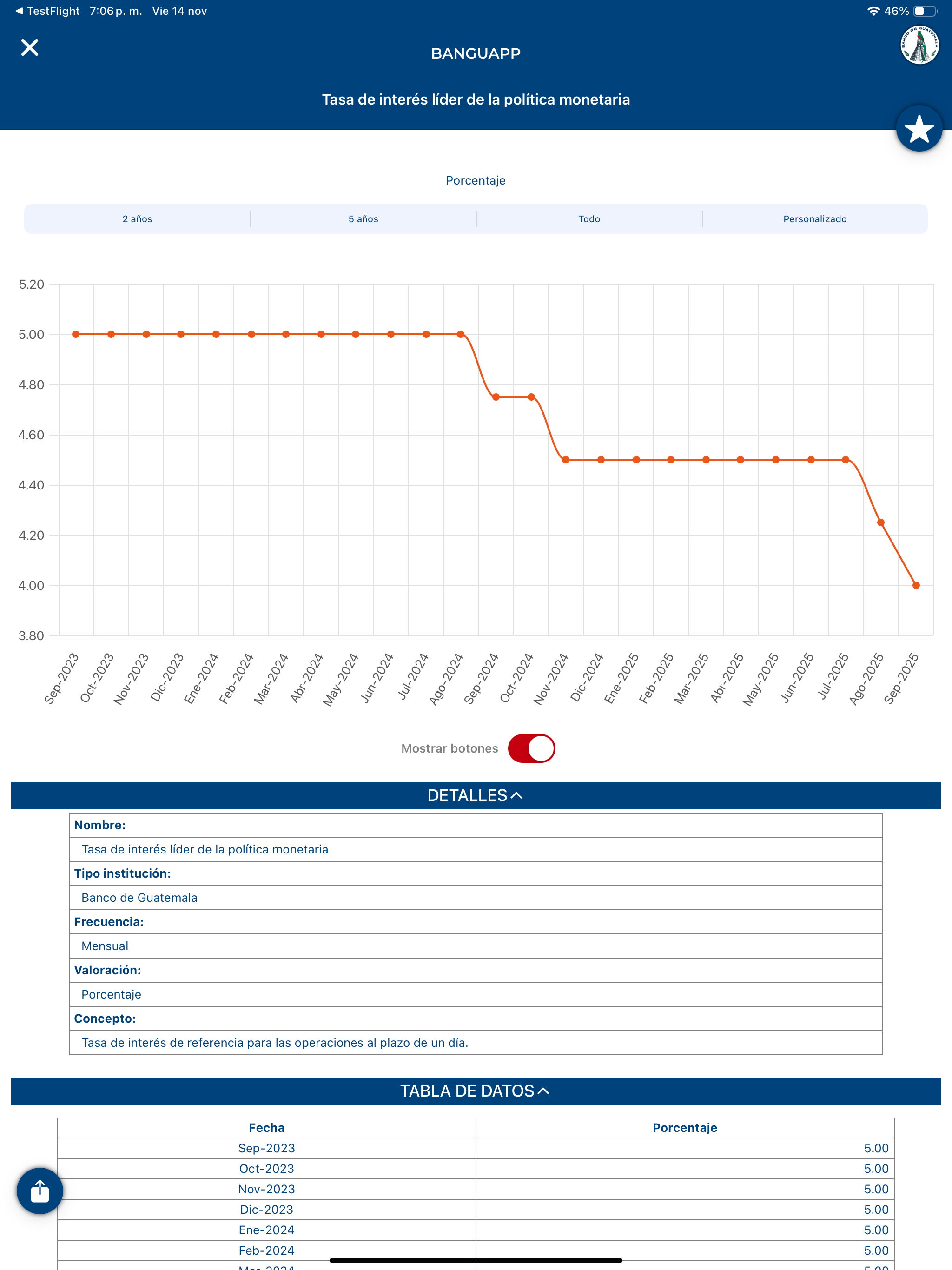Tap the home indicator bar
952x1270 pixels.
[476, 1260]
